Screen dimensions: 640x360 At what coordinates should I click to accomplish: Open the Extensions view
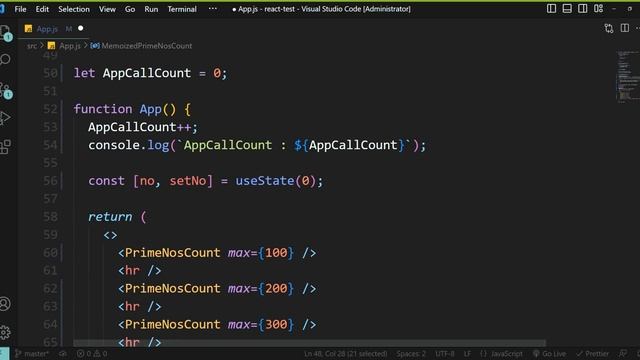point(5,147)
